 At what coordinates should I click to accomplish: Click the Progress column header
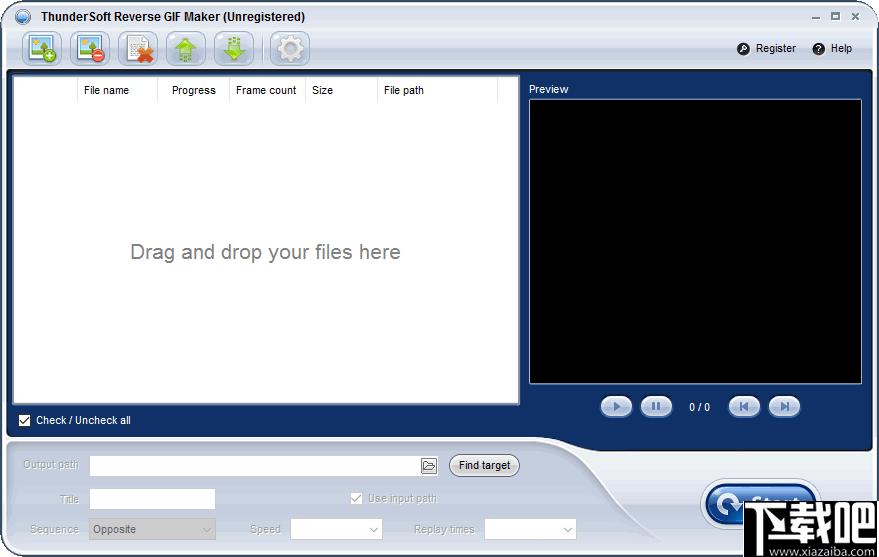(193, 90)
